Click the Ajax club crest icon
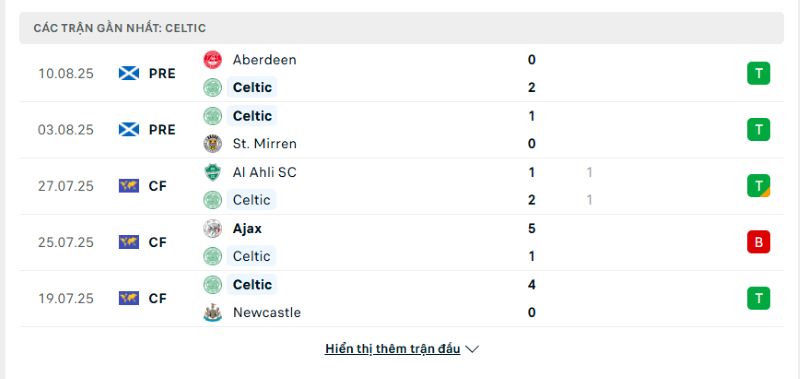The height and width of the screenshot is (379, 800). coord(213,229)
